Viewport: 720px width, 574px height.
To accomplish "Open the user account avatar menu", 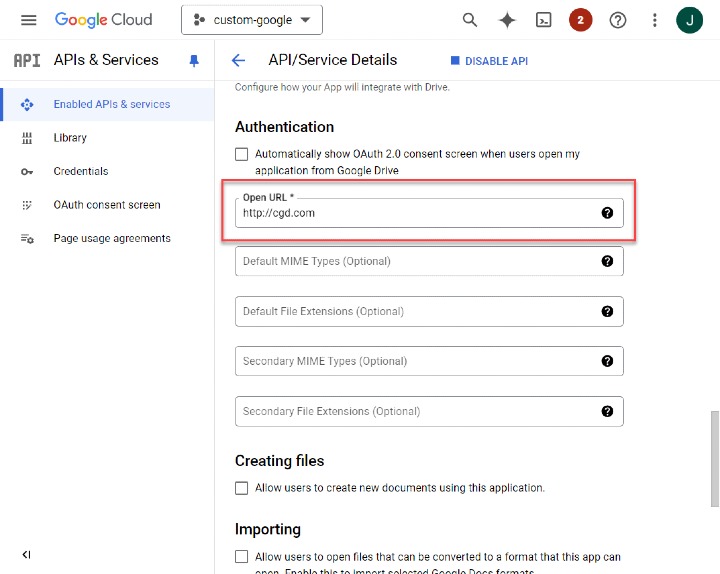I will [689, 20].
